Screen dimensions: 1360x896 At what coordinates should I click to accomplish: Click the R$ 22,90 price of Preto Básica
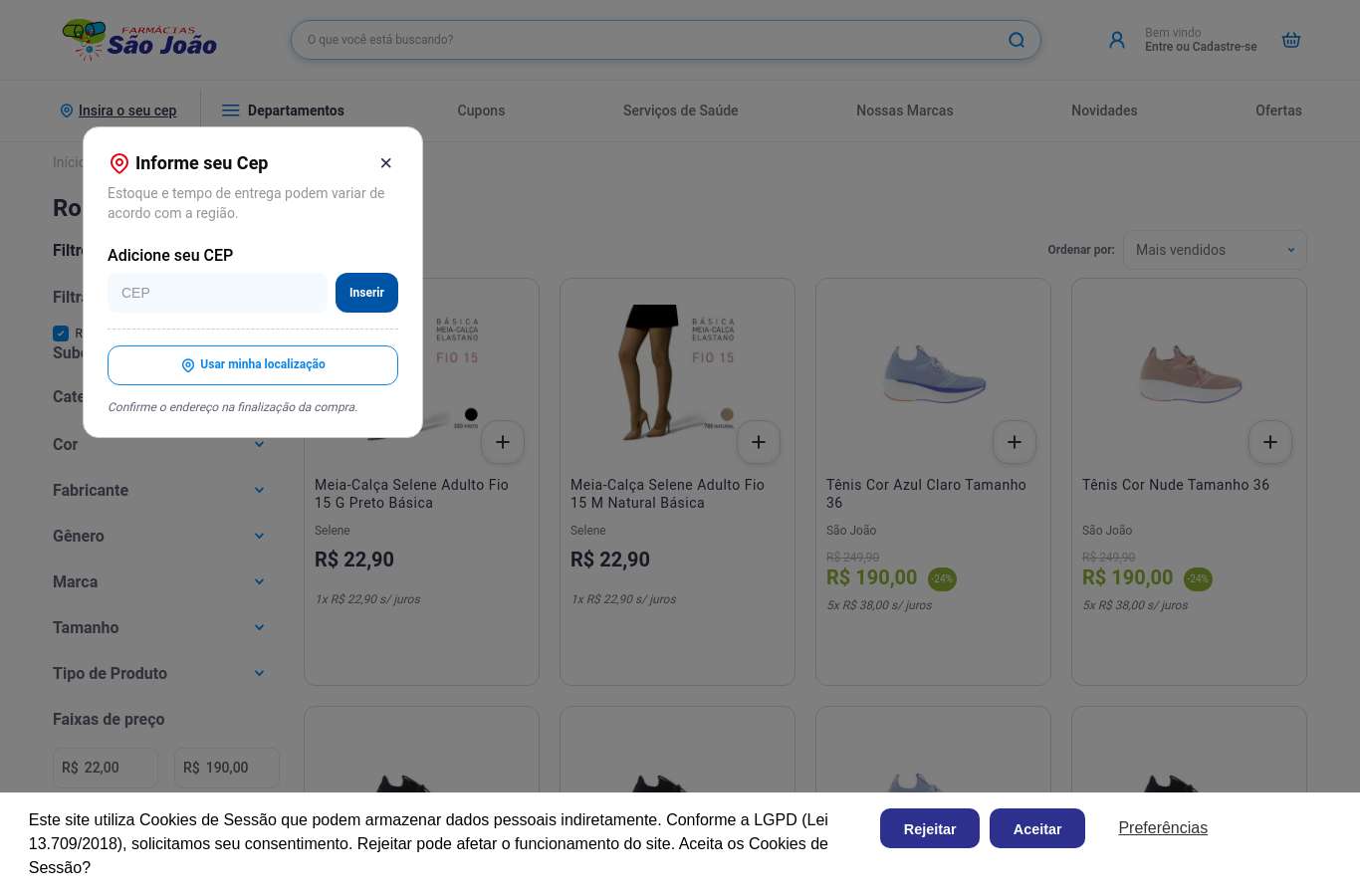point(354,560)
